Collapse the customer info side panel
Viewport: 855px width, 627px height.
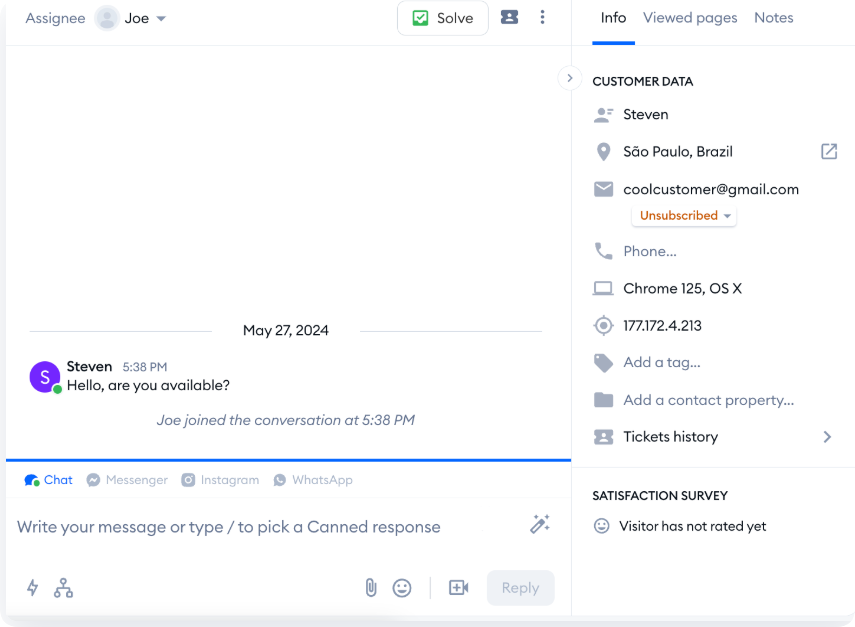[569, 78]
